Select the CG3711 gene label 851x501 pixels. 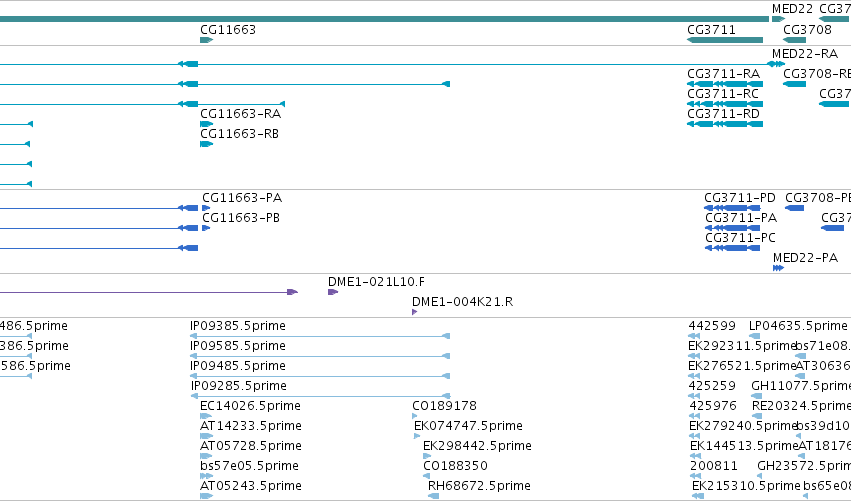(712, 30)
